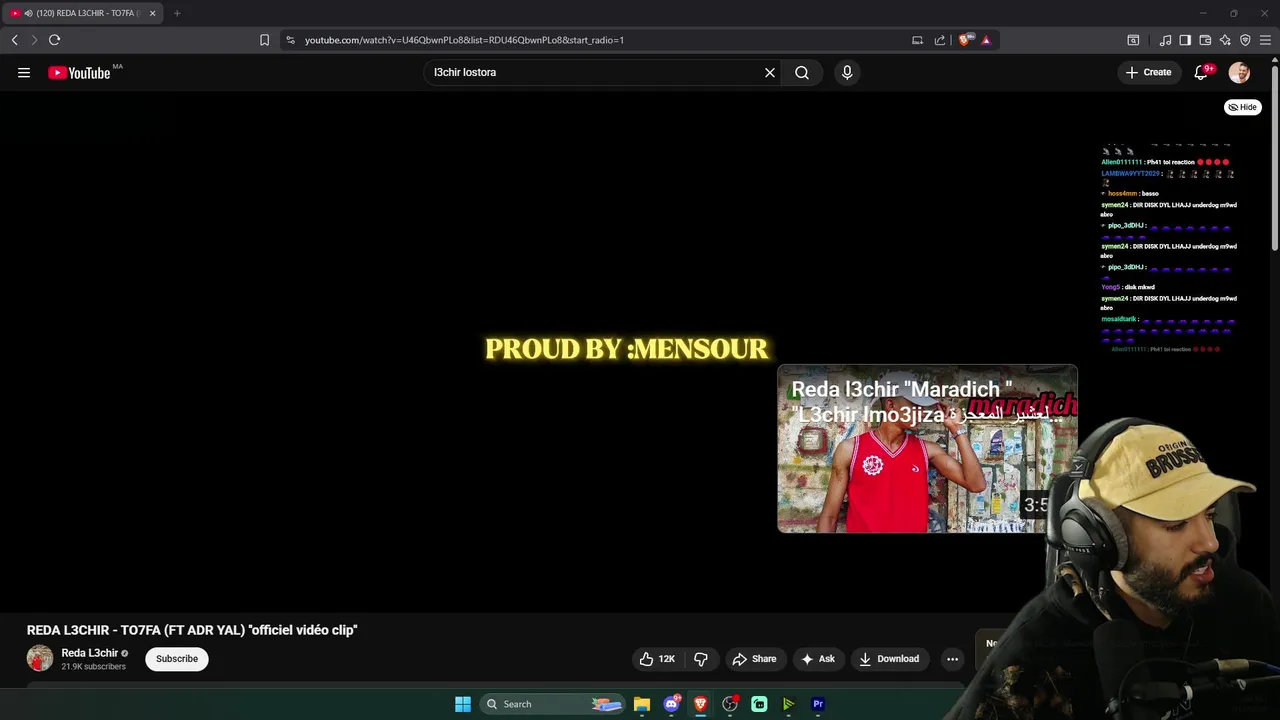Open the Create button

pos(1148,72)
